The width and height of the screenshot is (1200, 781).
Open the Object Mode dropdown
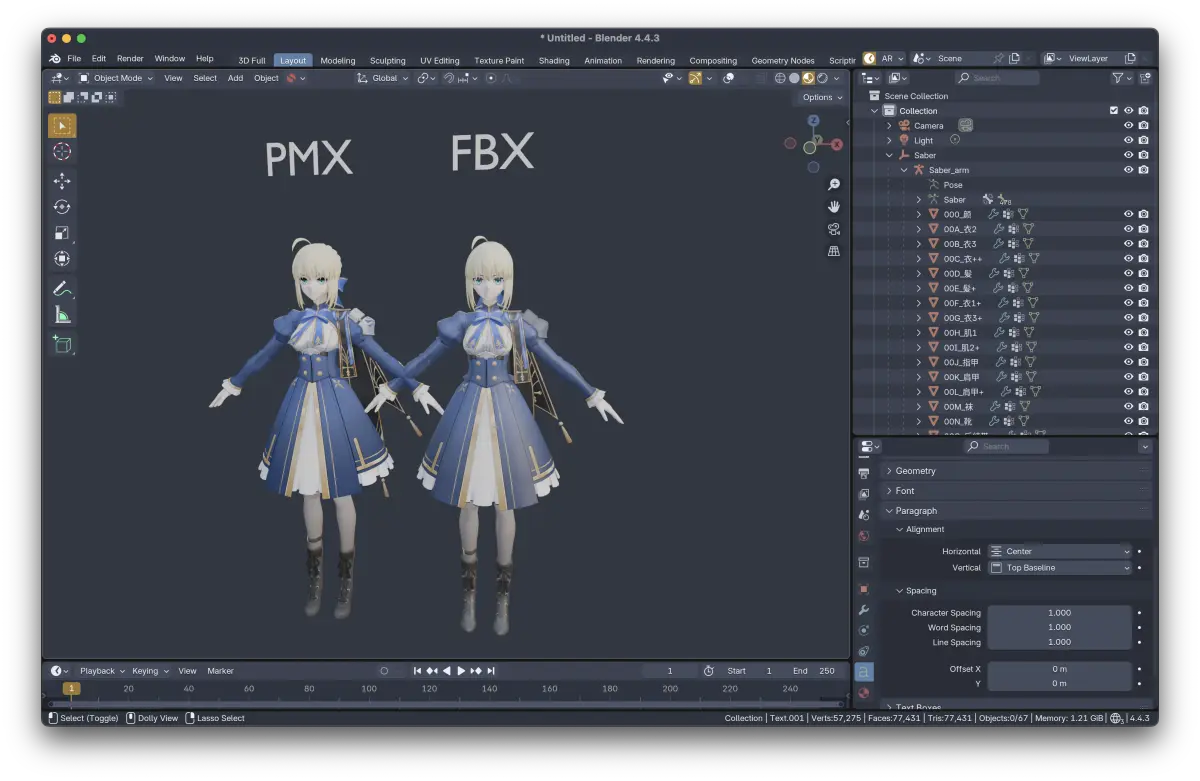click(117, 78)
